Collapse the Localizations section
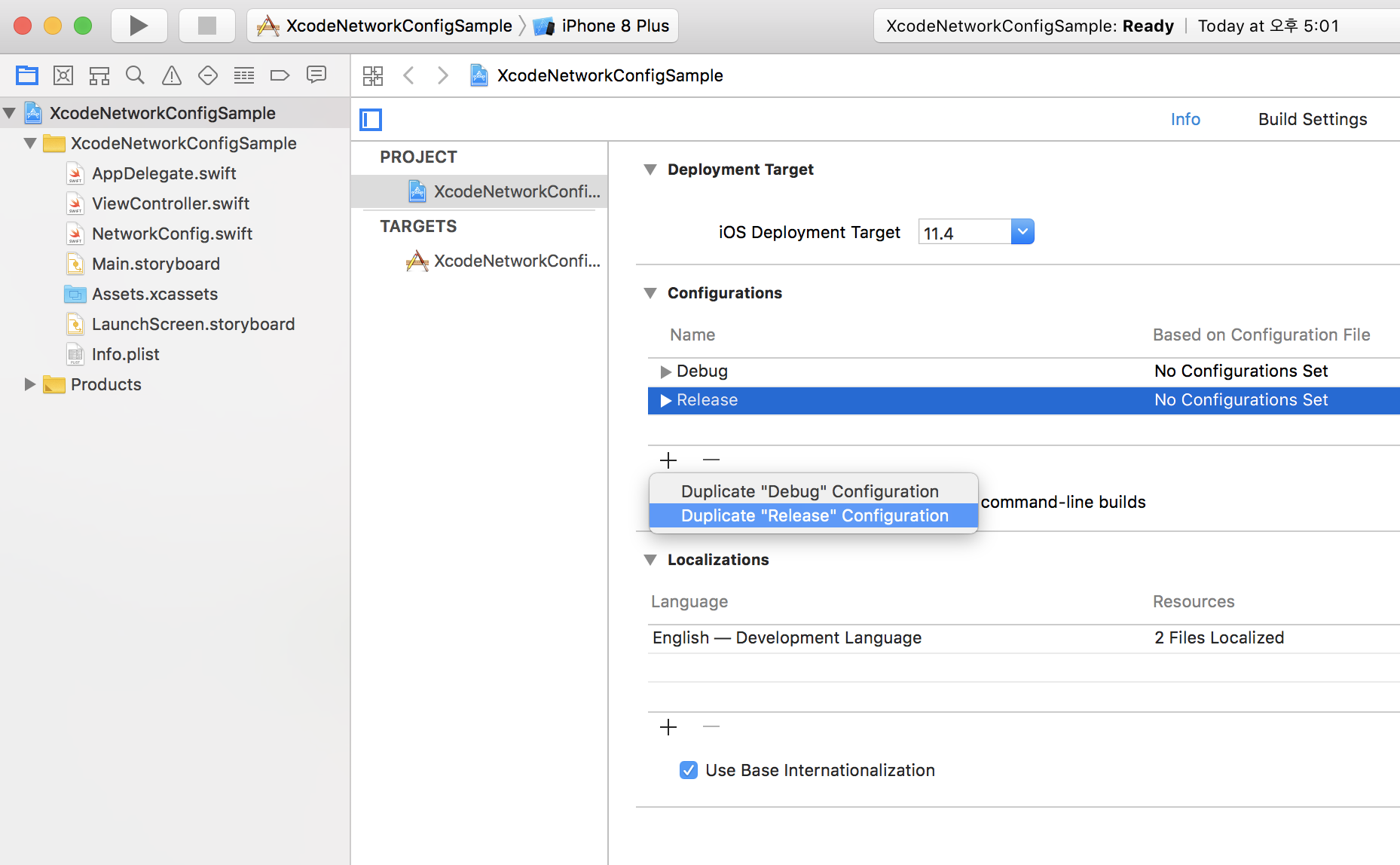 tap(650, 560)
